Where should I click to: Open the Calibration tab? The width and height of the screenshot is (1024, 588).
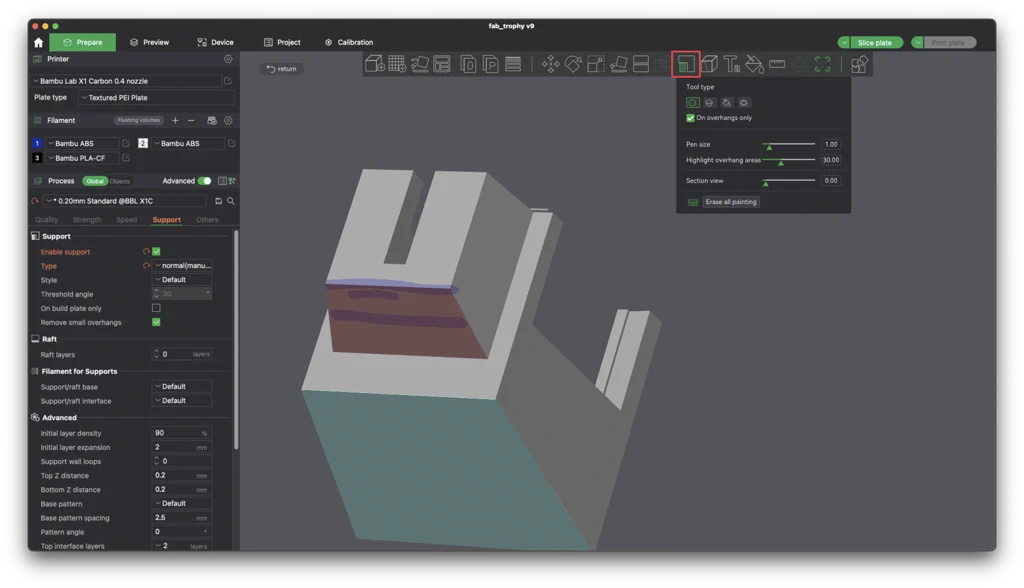point(349,42)
